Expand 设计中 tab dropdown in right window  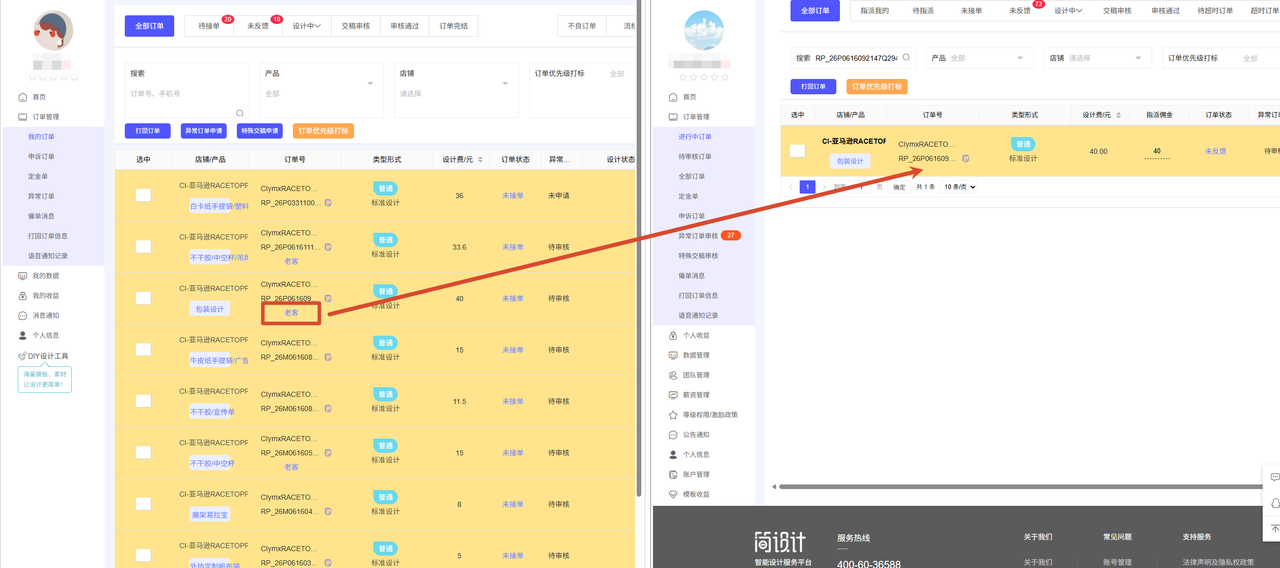pos(1068,10)
